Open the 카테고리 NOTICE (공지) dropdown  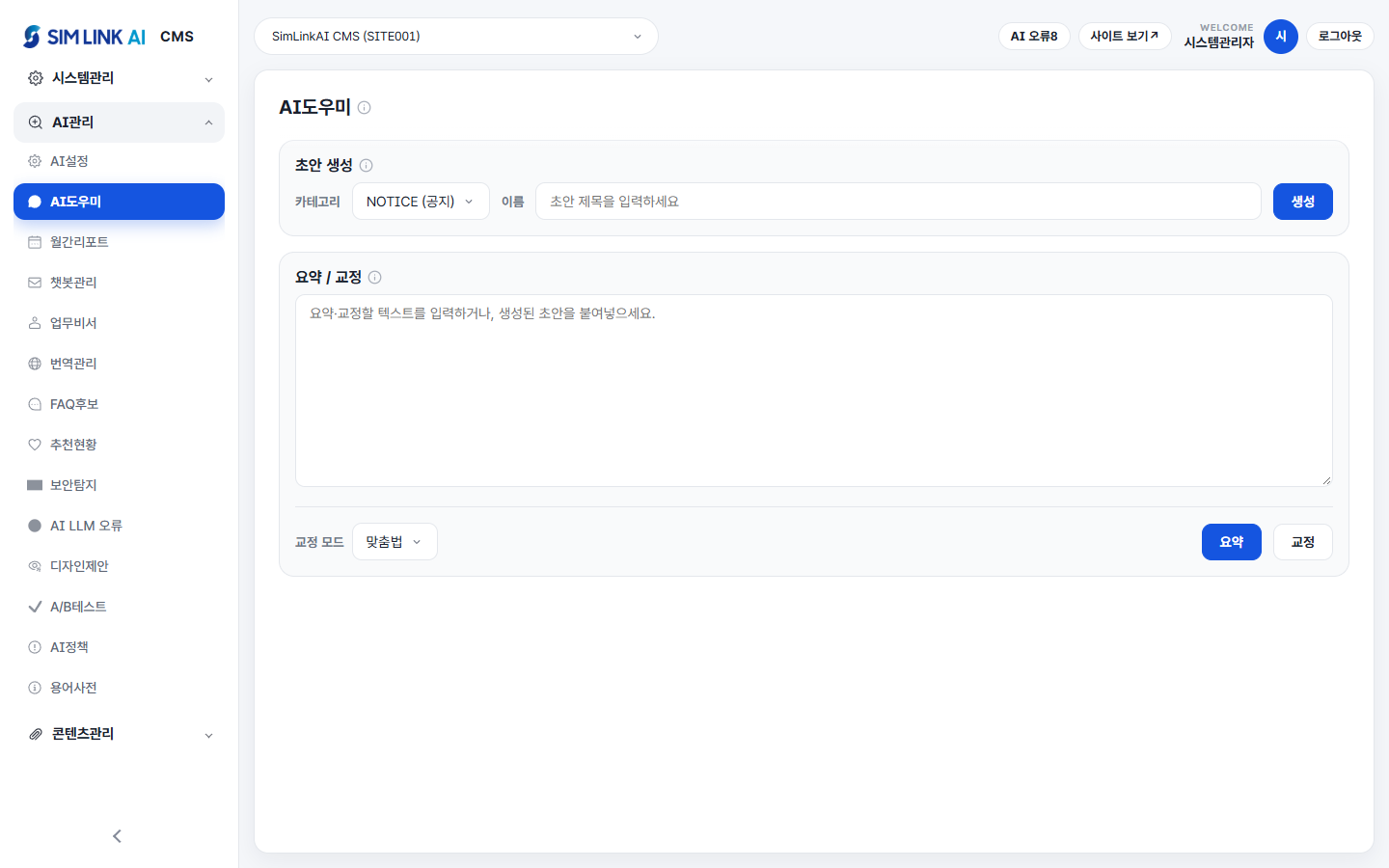point(421,202)
